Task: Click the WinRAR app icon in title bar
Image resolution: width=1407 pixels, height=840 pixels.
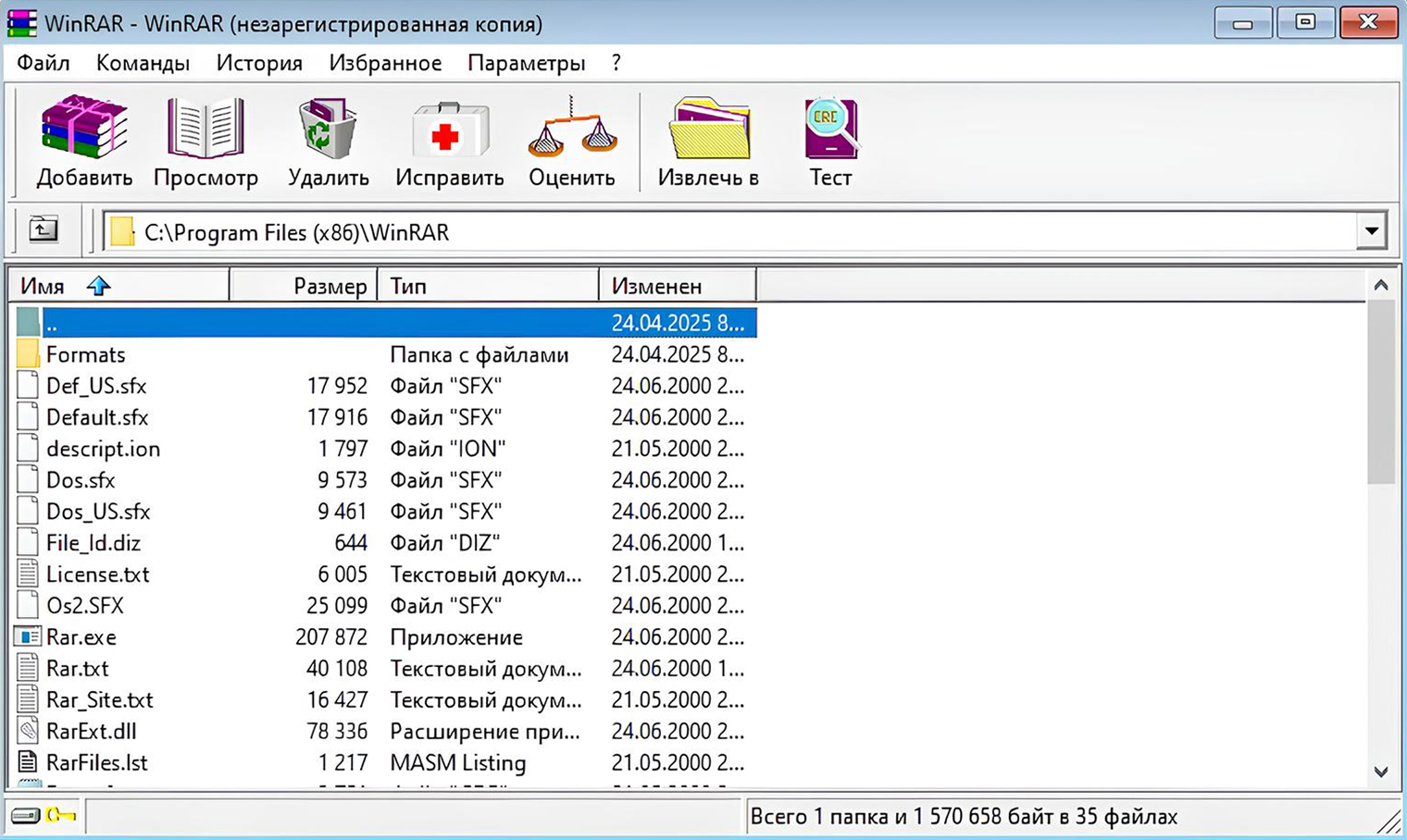Action: point(21,22)
